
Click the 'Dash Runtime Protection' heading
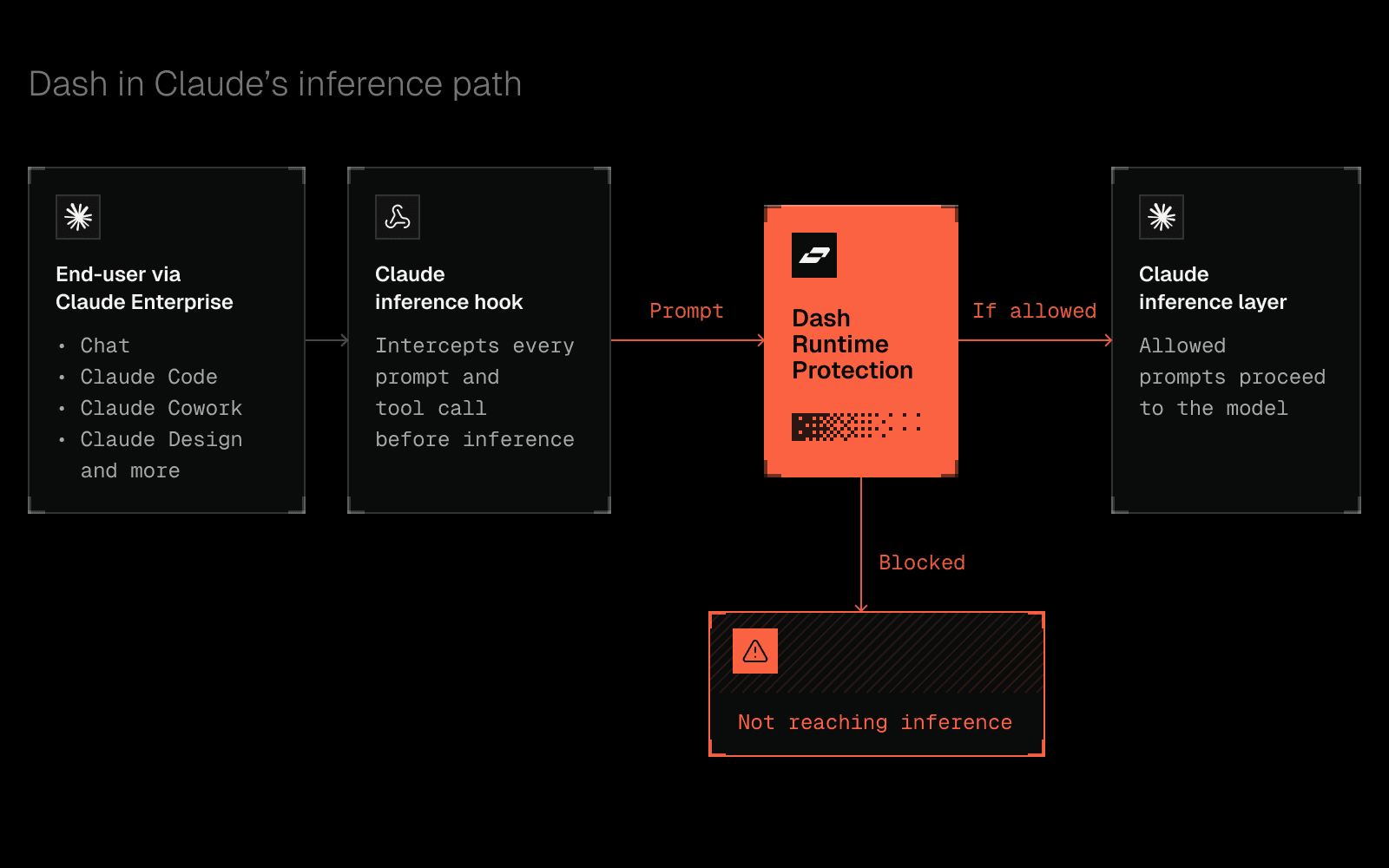click(x=852, y=345)
